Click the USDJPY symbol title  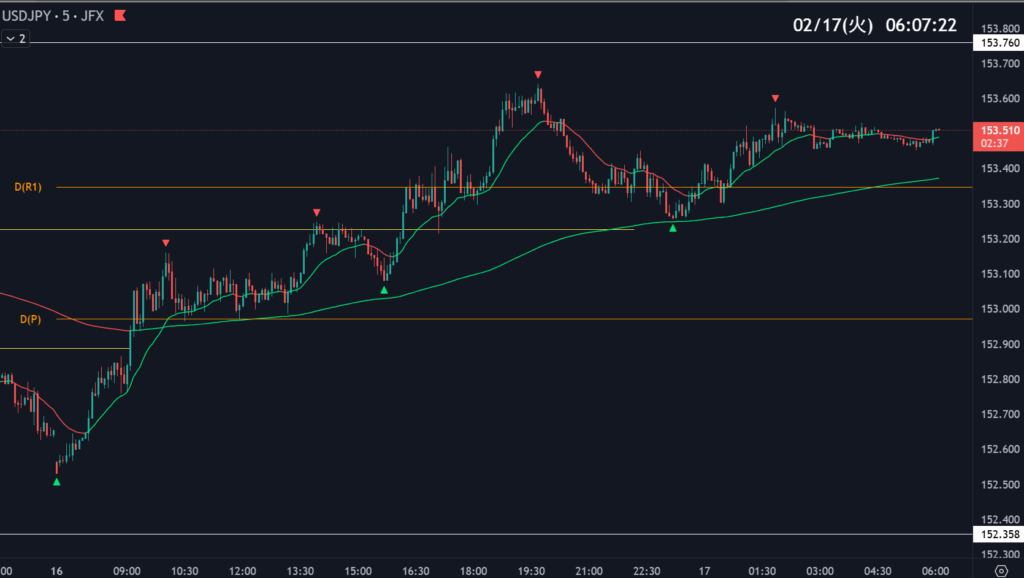pos(25,16)
